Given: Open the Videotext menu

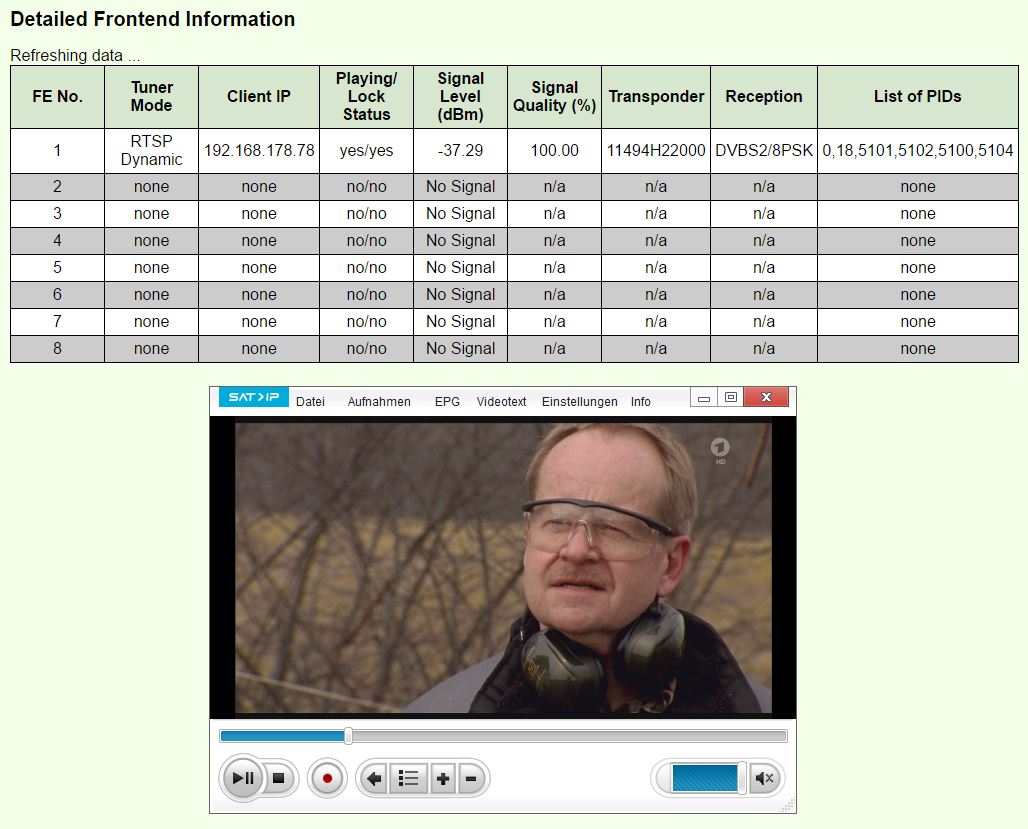Looking at the screenshot, I should [502, 401].
